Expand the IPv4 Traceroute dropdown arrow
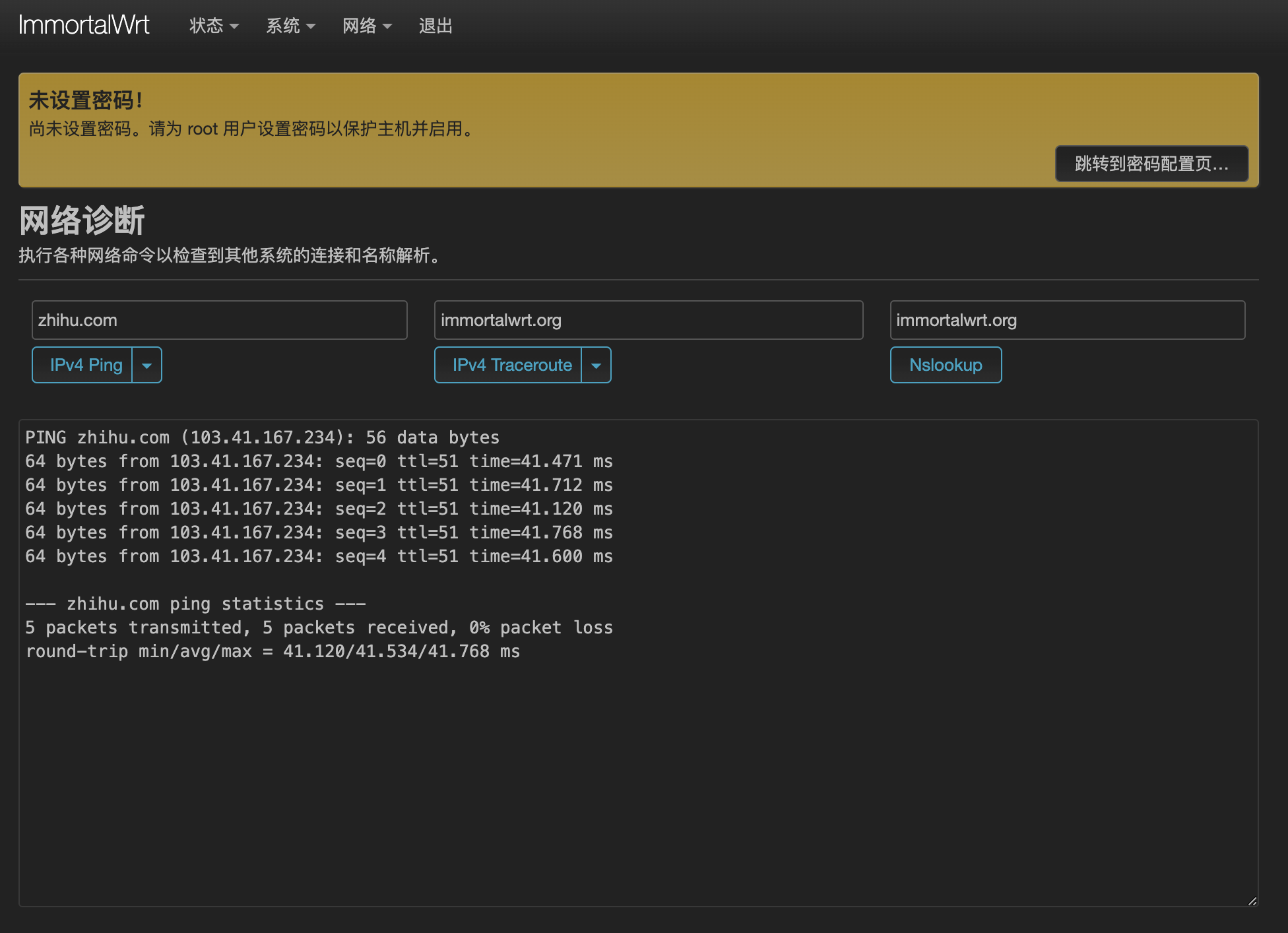 pyautogui.click(x=596, y=365)
